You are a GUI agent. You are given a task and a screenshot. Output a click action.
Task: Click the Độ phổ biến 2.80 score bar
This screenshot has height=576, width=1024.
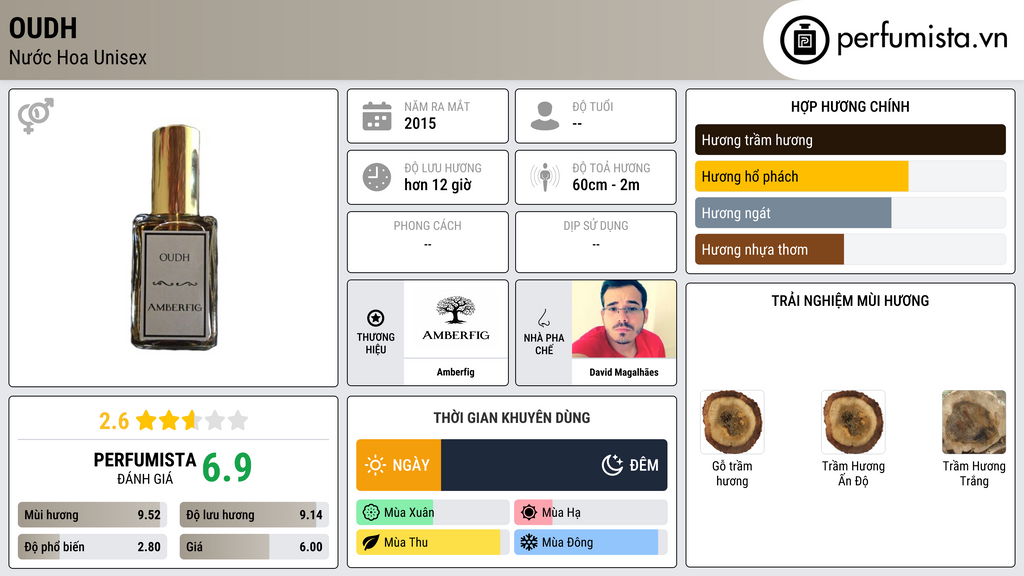[x=93, y=547]
